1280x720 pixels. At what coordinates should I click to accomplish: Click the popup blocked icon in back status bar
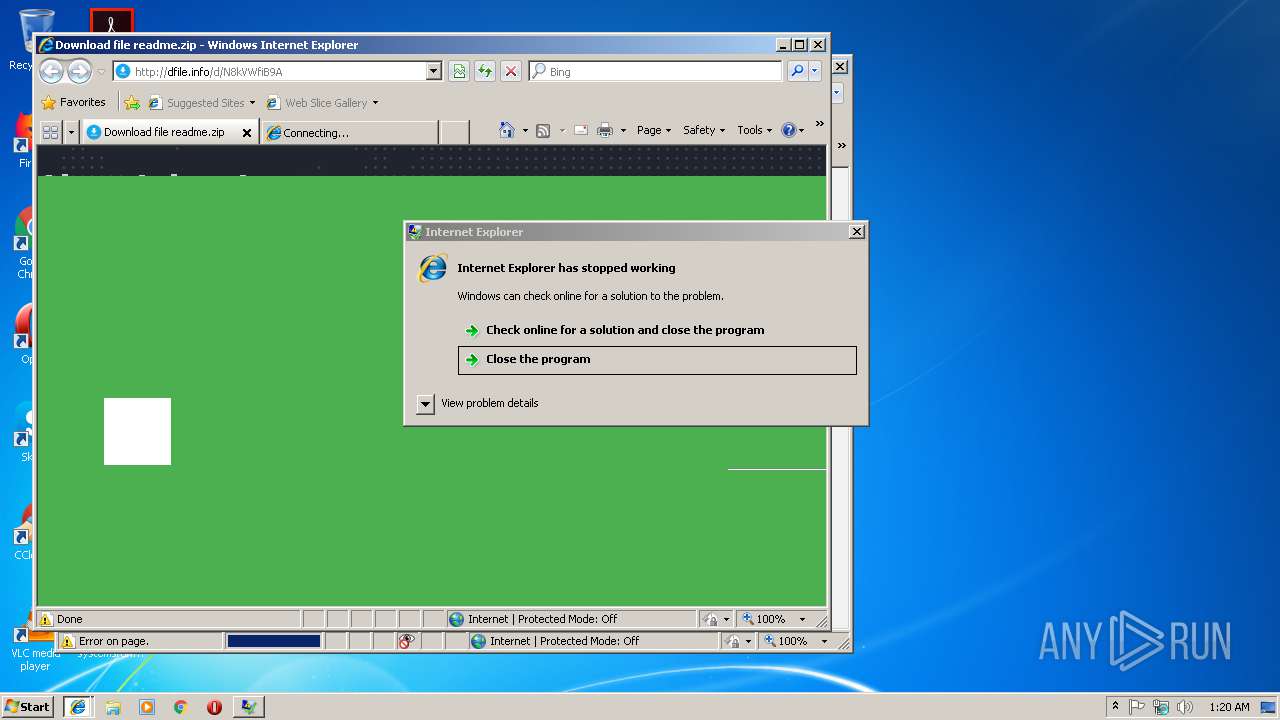[x=406, y=641]
